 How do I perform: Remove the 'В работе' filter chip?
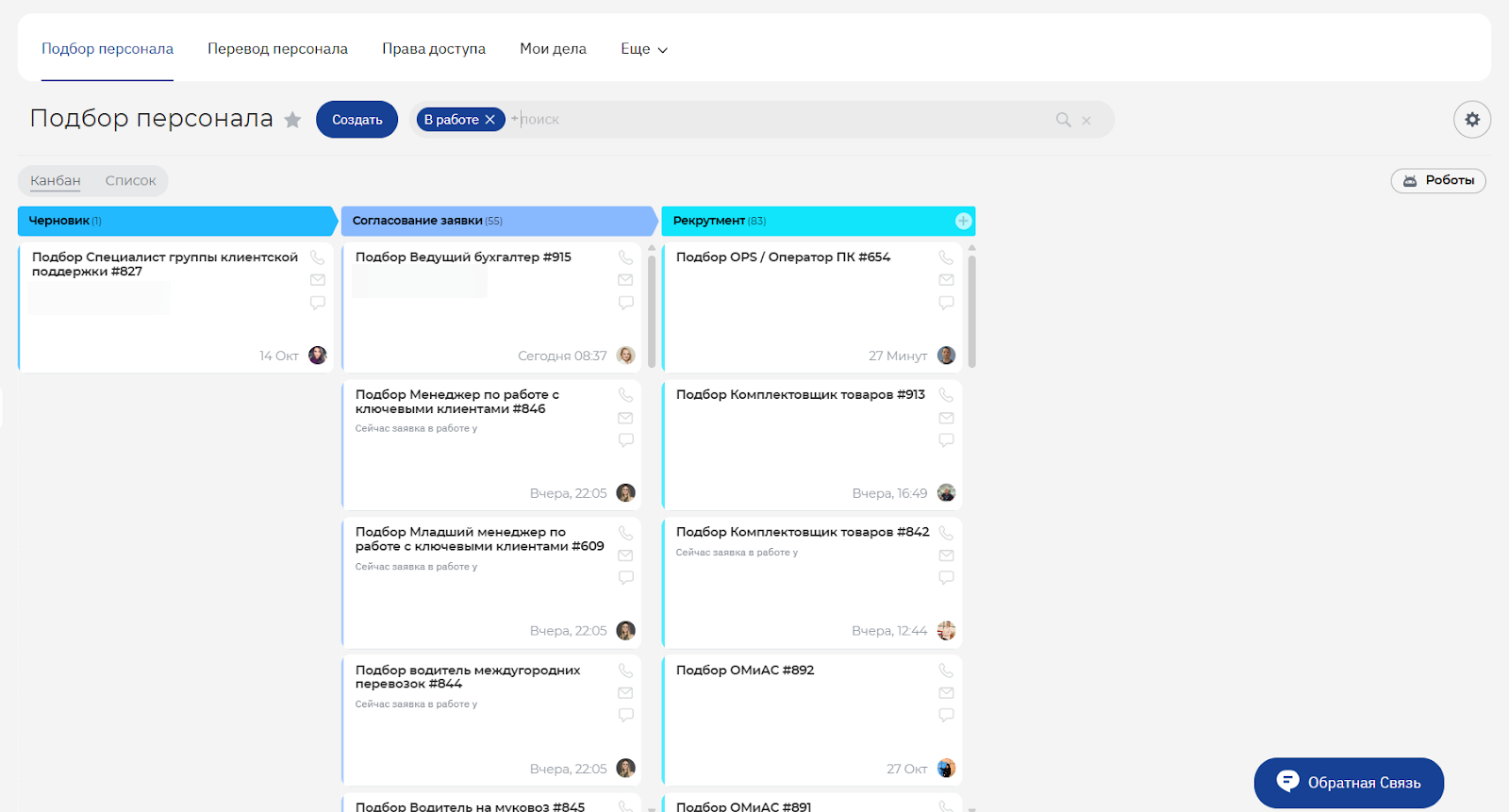[x=490, y=120]
